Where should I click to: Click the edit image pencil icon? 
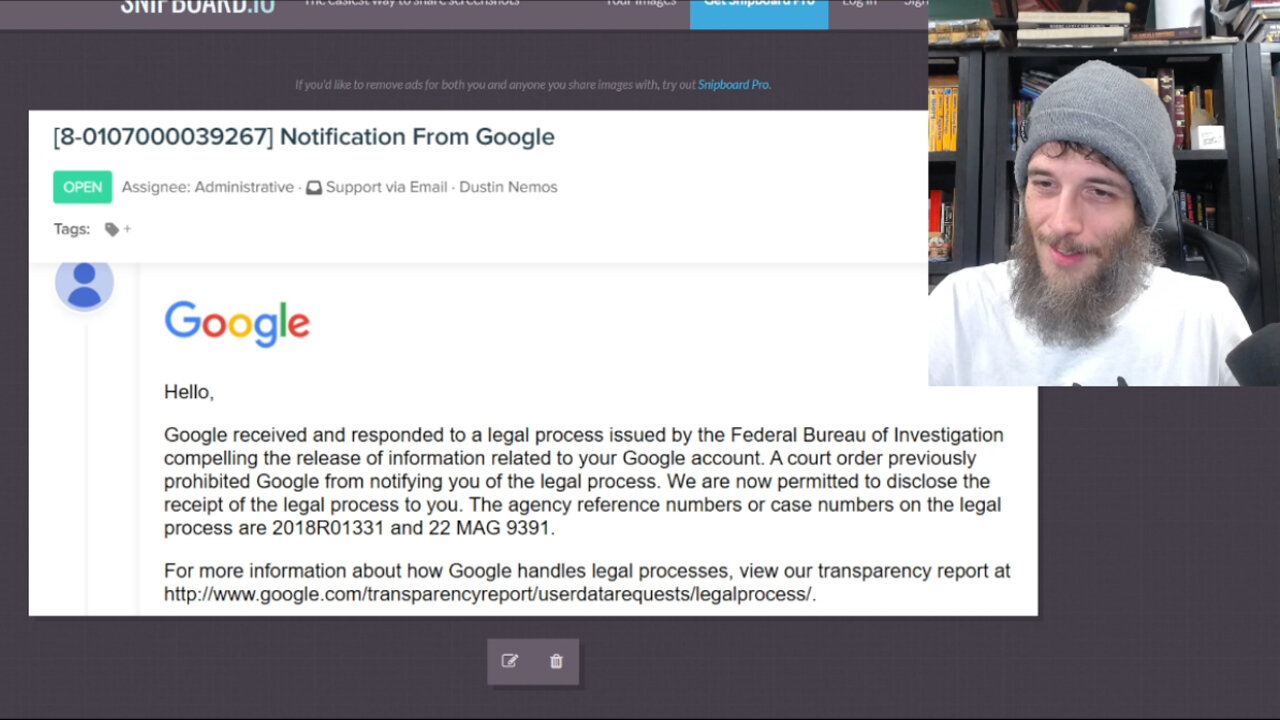tap(510, 661)
